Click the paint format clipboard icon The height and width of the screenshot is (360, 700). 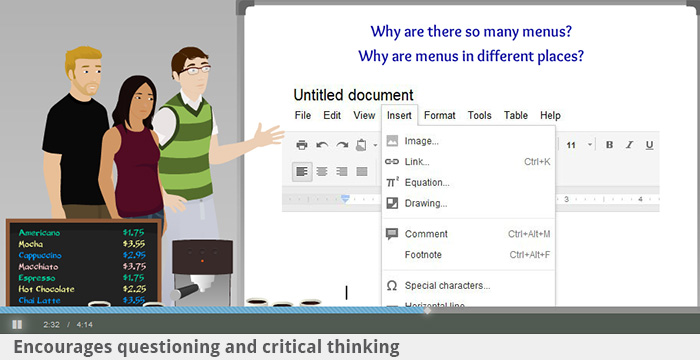click(361, 145)
